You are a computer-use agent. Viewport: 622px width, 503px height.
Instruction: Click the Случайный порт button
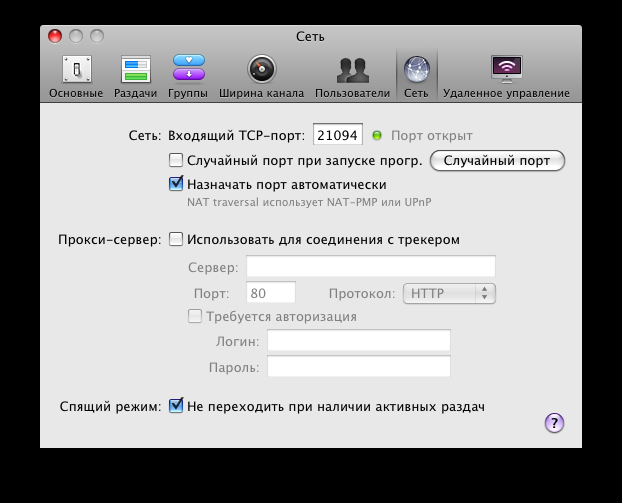pyautogui.click(x=497, y=161)
